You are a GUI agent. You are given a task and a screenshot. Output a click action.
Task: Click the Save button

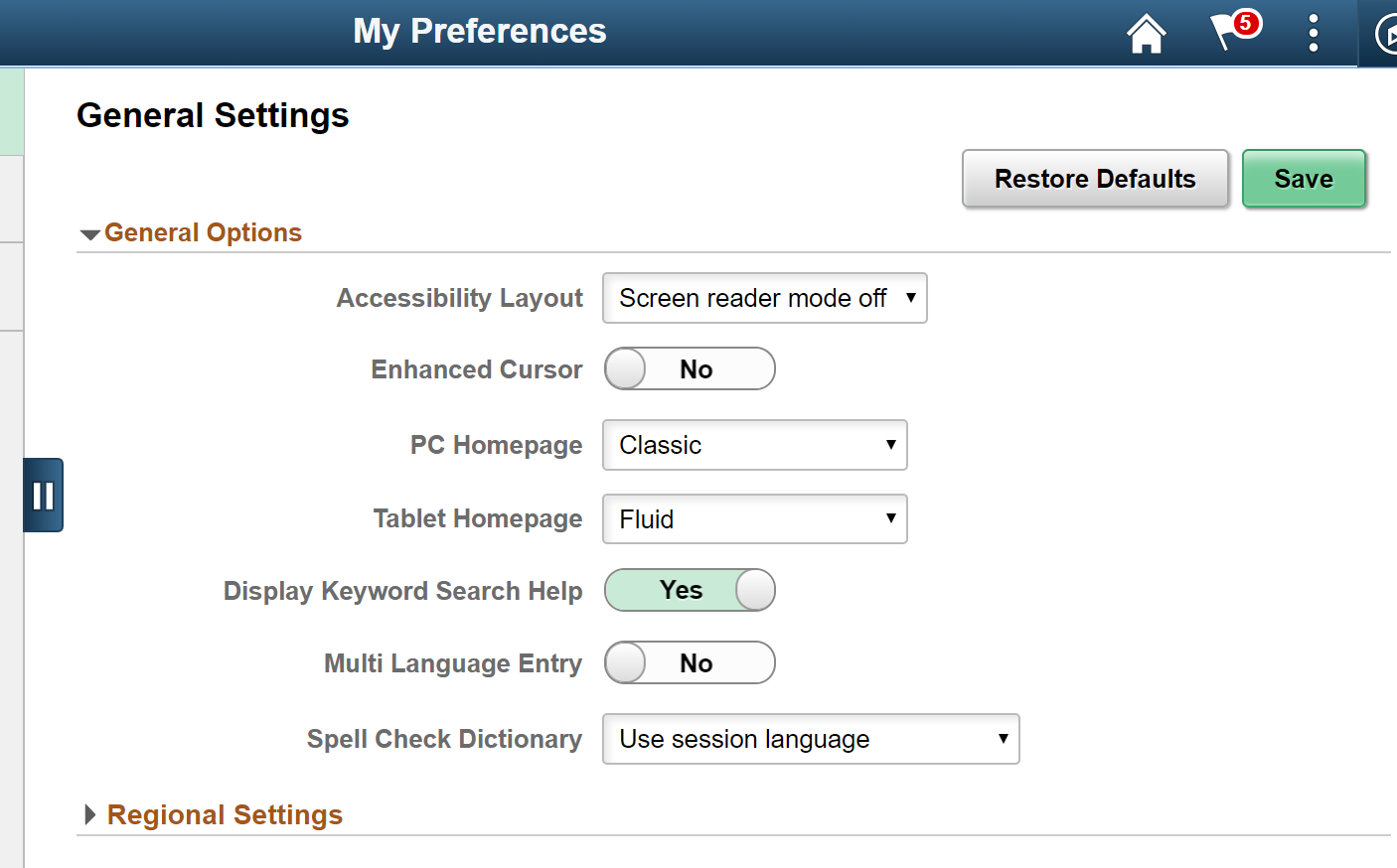(x=1304, y=179)
